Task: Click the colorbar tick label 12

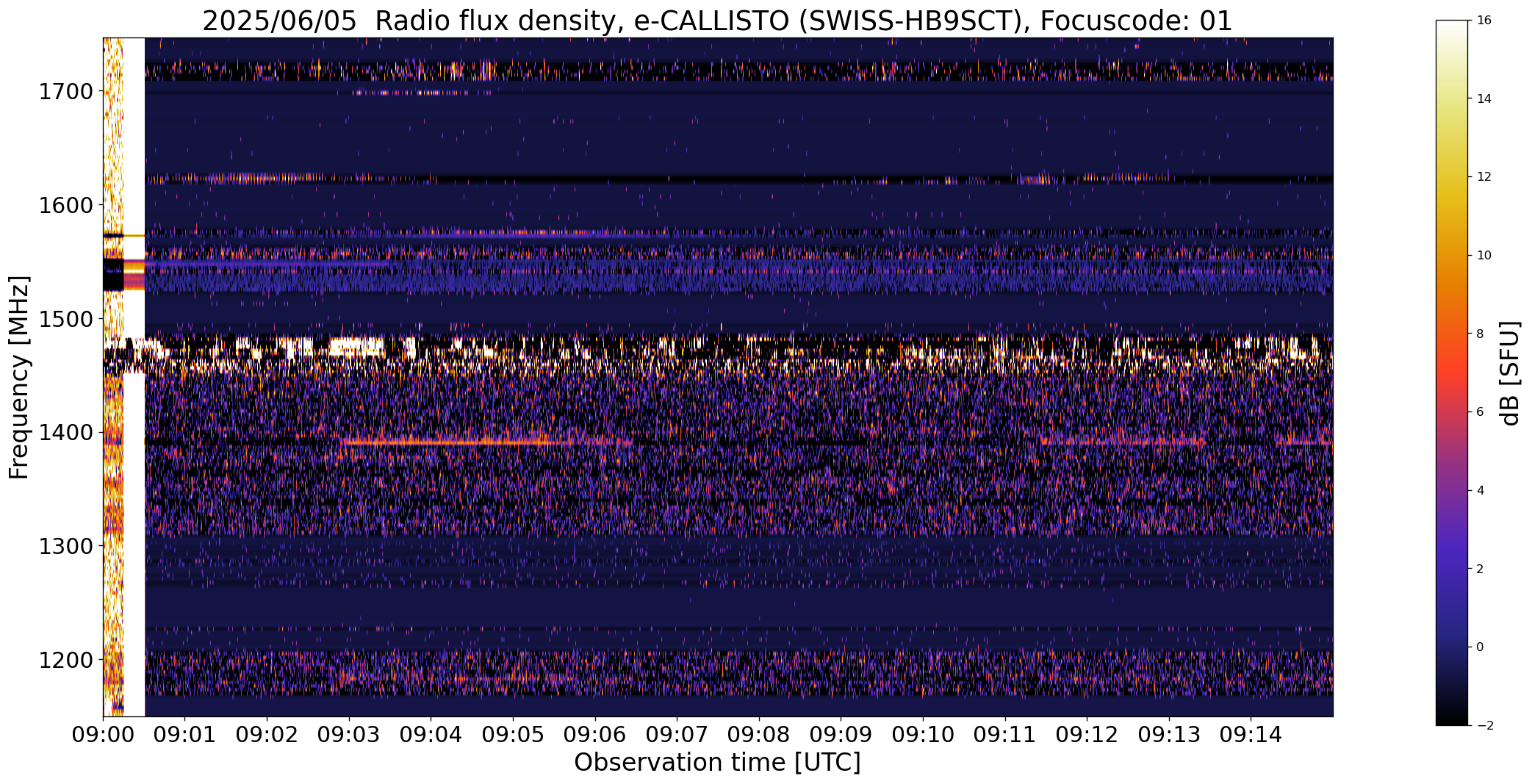Action: coord(1484,177)
